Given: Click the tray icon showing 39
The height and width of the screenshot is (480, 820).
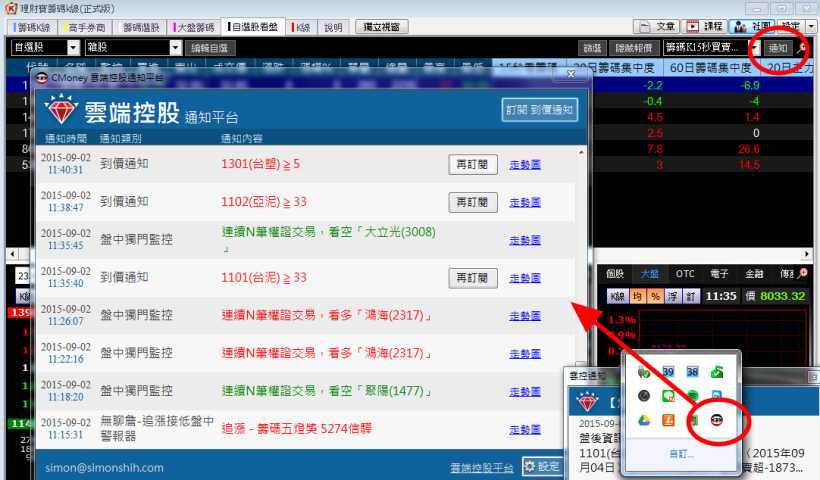Looking at the screenshot, I should (668, 372).
